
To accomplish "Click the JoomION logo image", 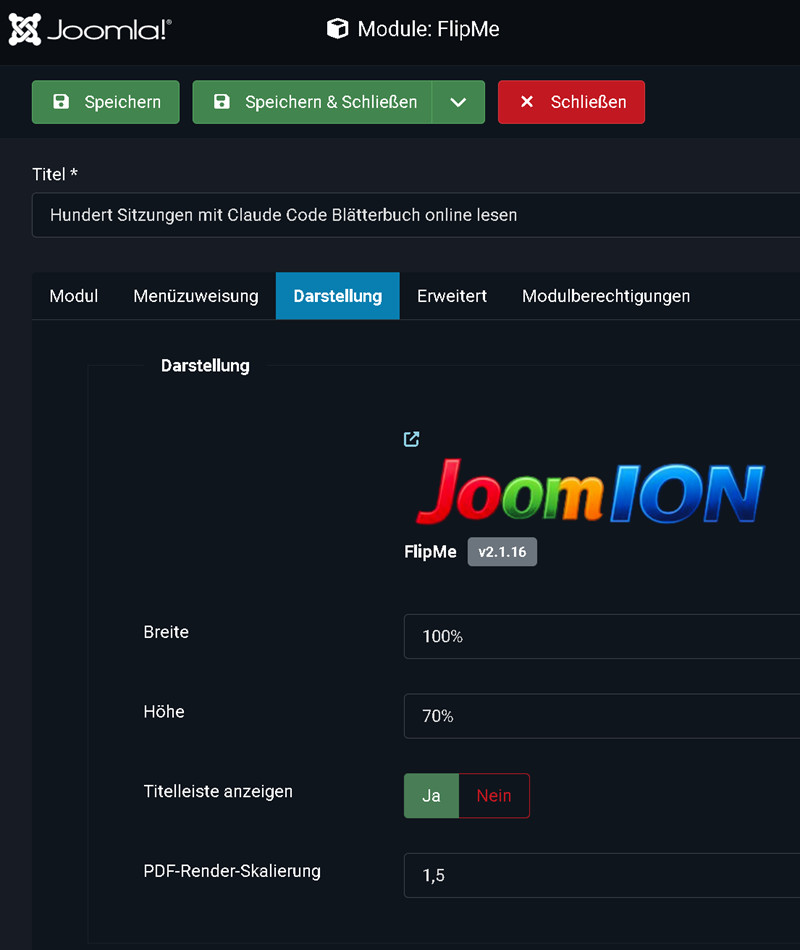I will 590,491.
